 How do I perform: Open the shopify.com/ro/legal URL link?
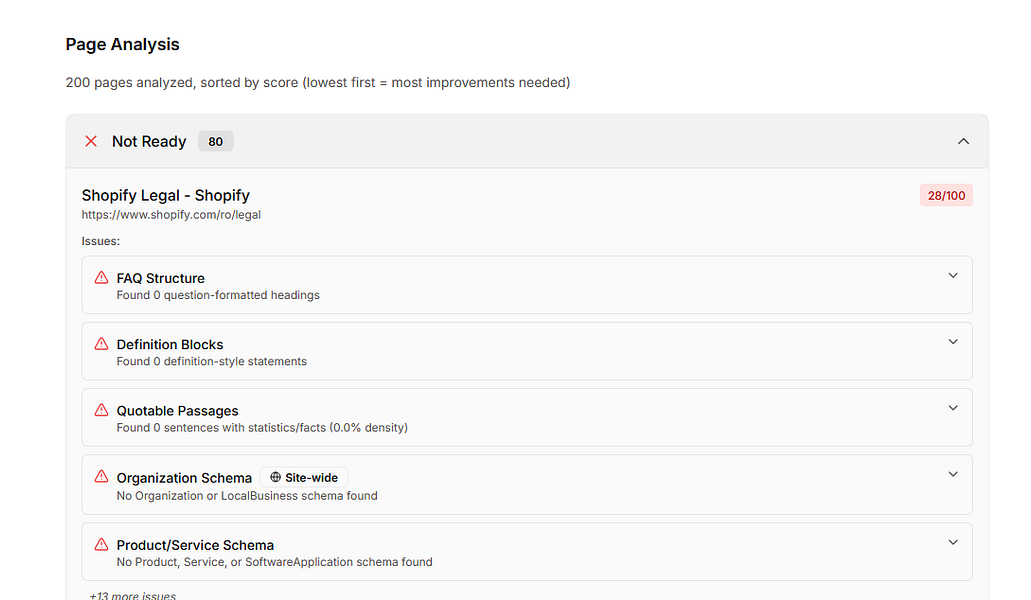[x=171, y=215]
